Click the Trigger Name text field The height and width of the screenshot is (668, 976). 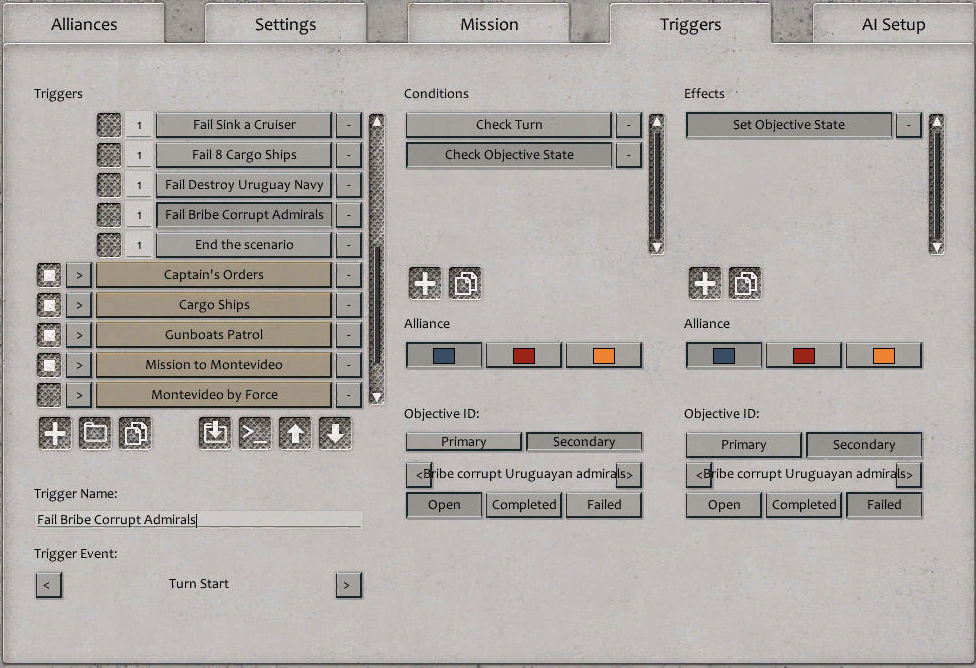pos(198,519)
